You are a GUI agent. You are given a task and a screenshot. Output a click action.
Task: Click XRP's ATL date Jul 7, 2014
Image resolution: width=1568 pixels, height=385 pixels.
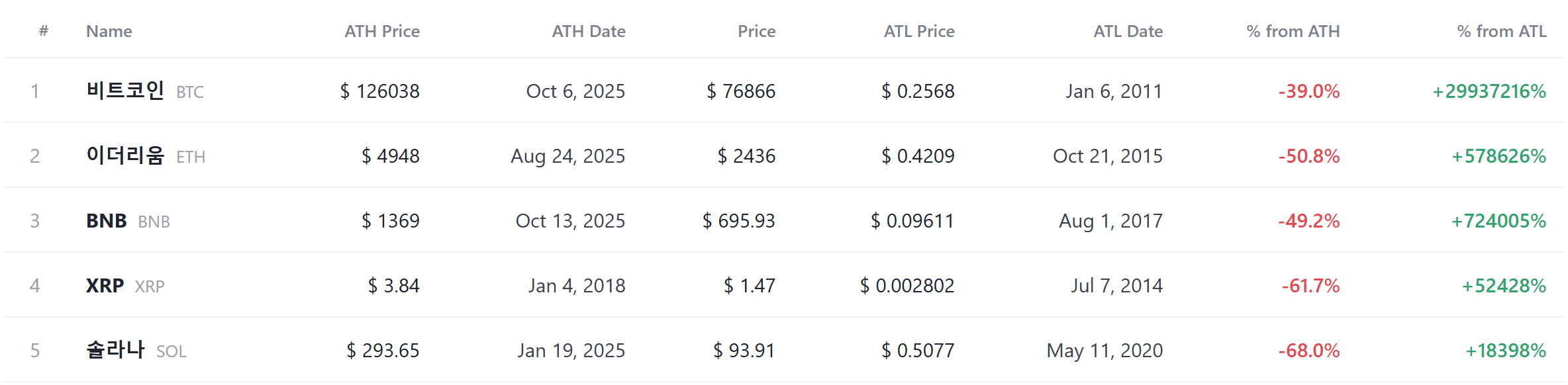coord(1116,285)
